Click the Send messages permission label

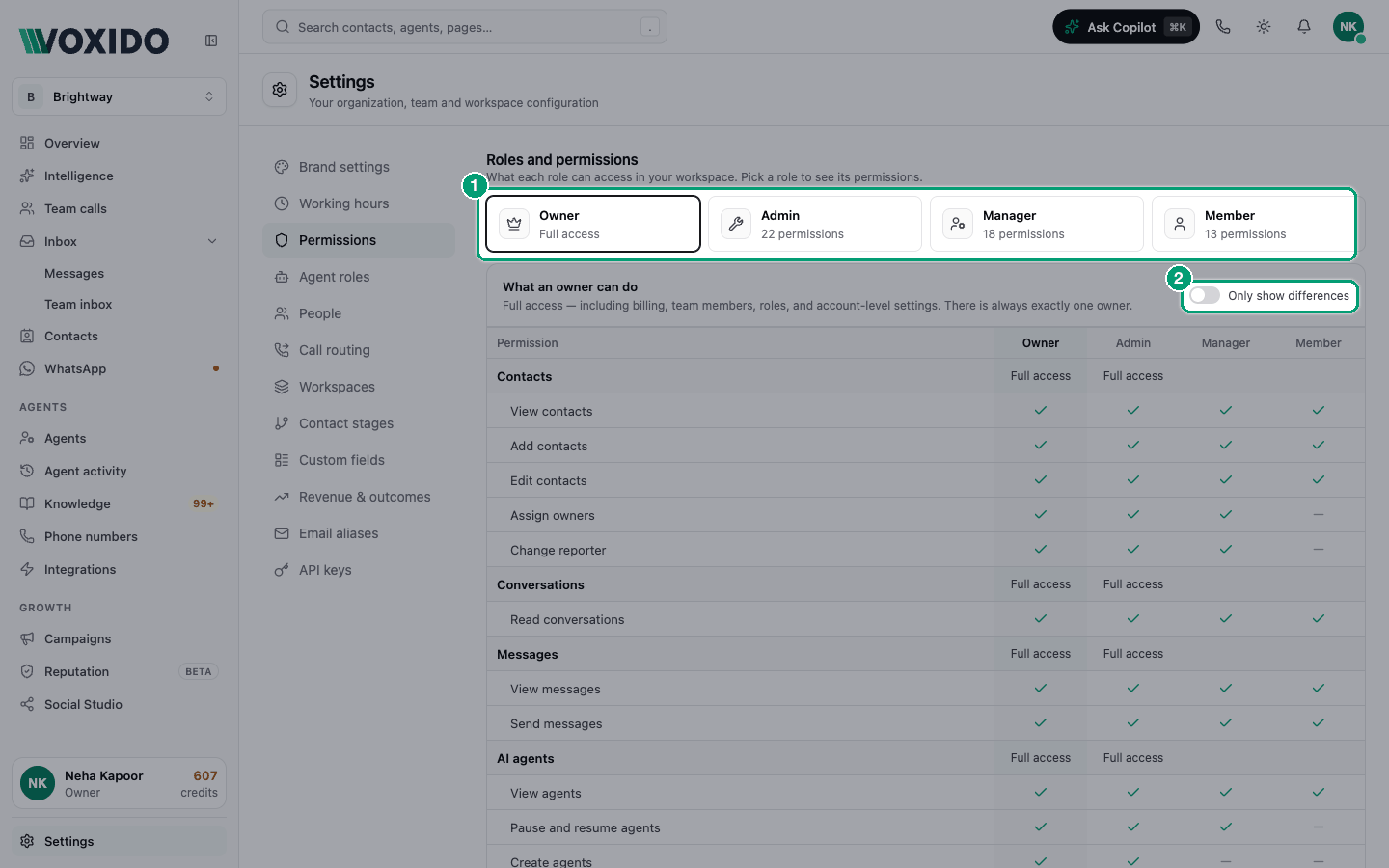point(557,723)
